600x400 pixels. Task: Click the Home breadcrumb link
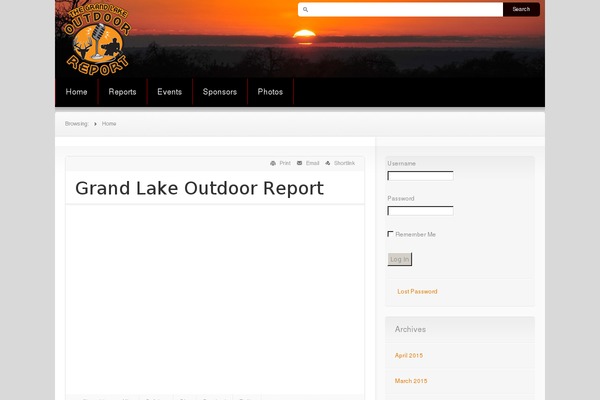[x=109, y=124]
